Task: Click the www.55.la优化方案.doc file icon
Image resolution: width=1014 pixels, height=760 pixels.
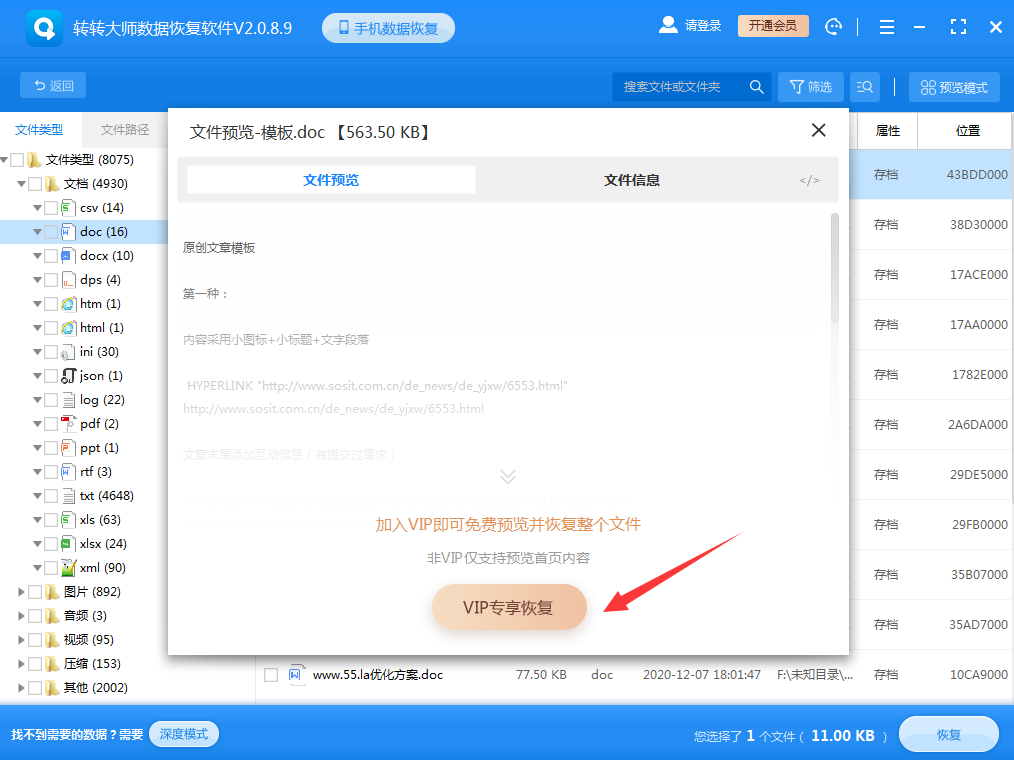Action: coord(296,675)
